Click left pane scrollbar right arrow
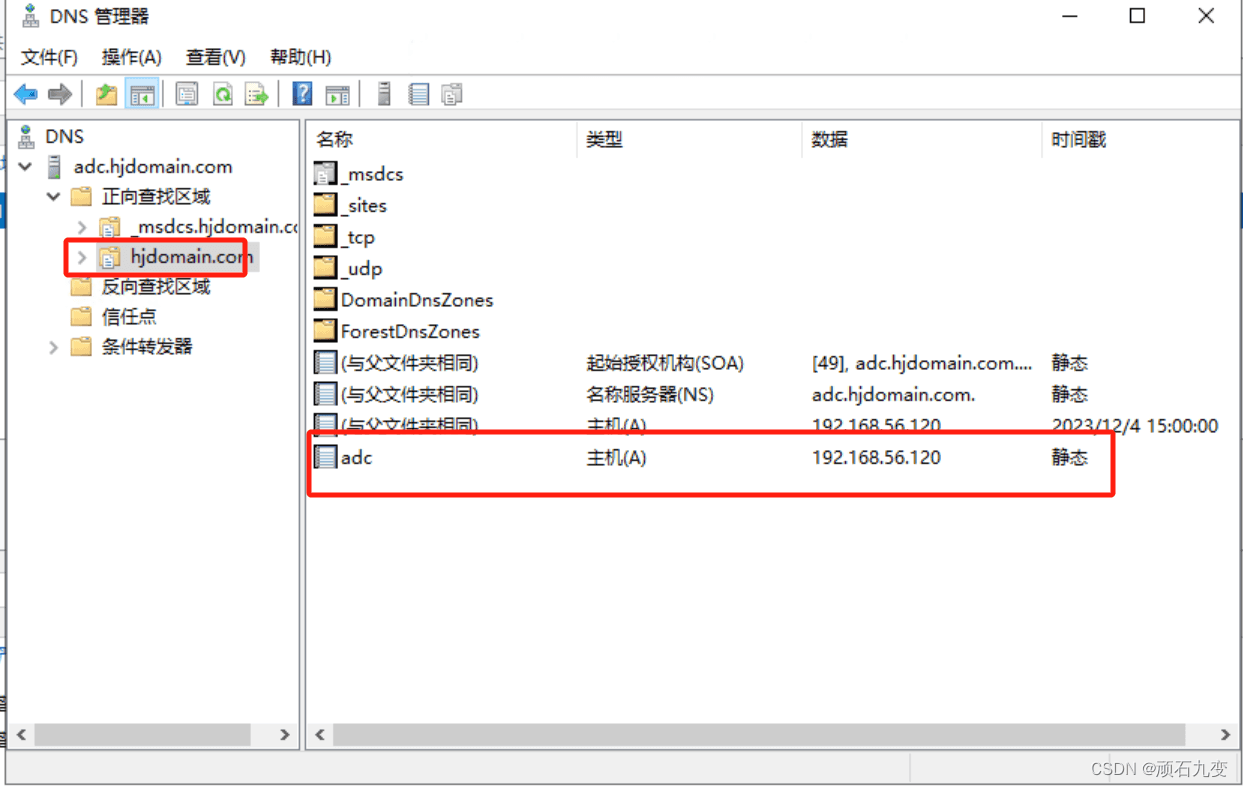This screenshot has height=787, width=1243. [284, 734]
